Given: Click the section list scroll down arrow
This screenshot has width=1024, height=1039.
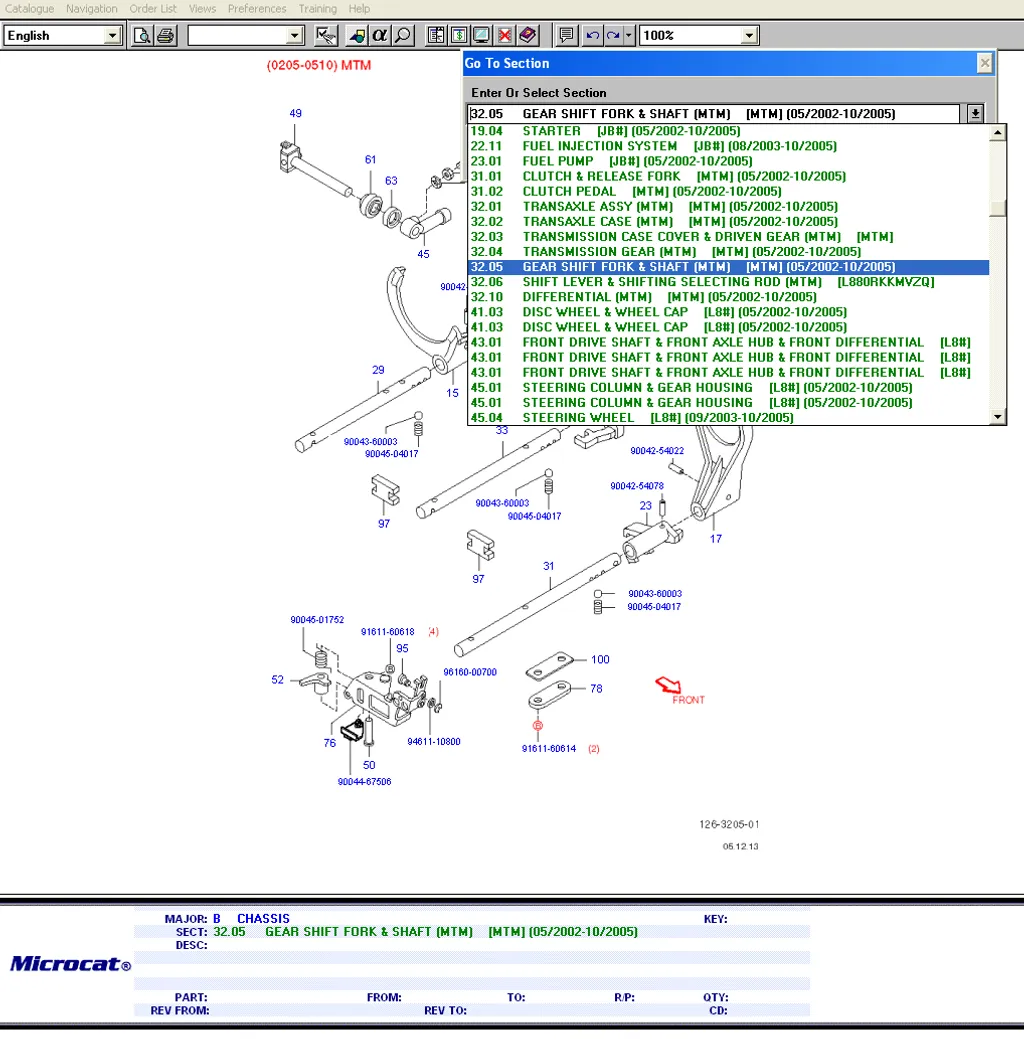Looking at the screenshot, I should [x=997, y=417].
